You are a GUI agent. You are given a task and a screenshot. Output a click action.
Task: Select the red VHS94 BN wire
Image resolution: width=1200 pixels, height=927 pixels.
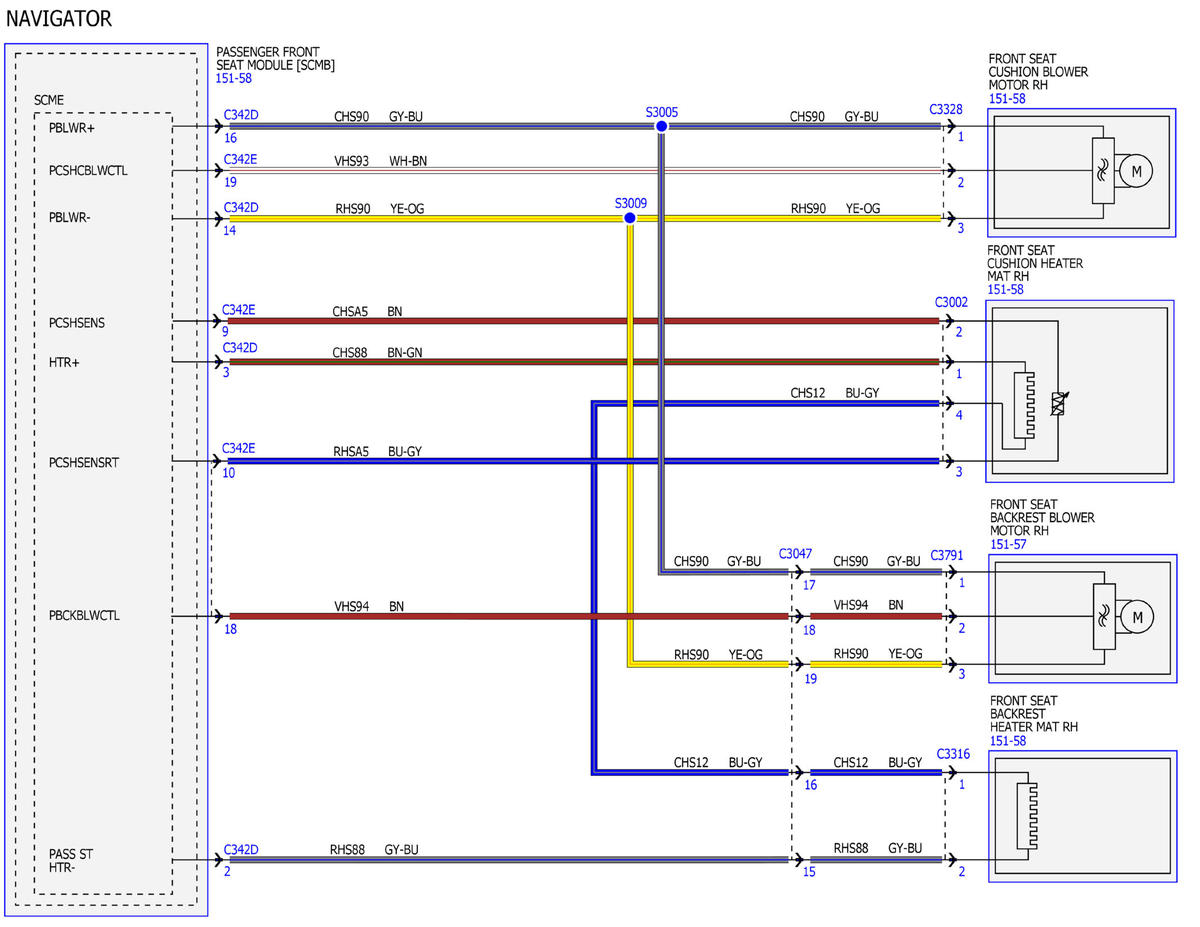(510, 616)
